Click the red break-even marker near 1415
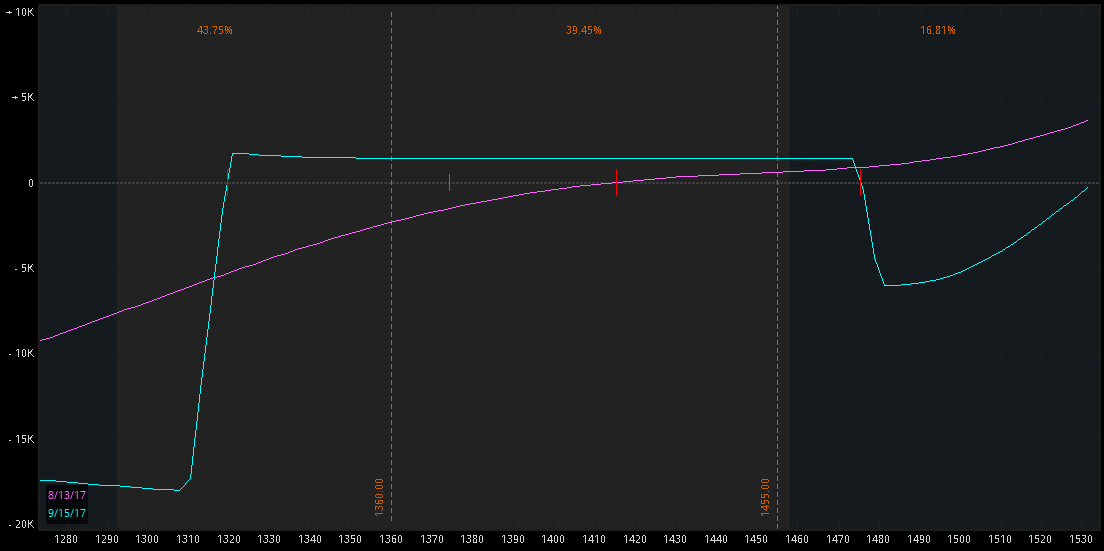 tap(616, 182)
